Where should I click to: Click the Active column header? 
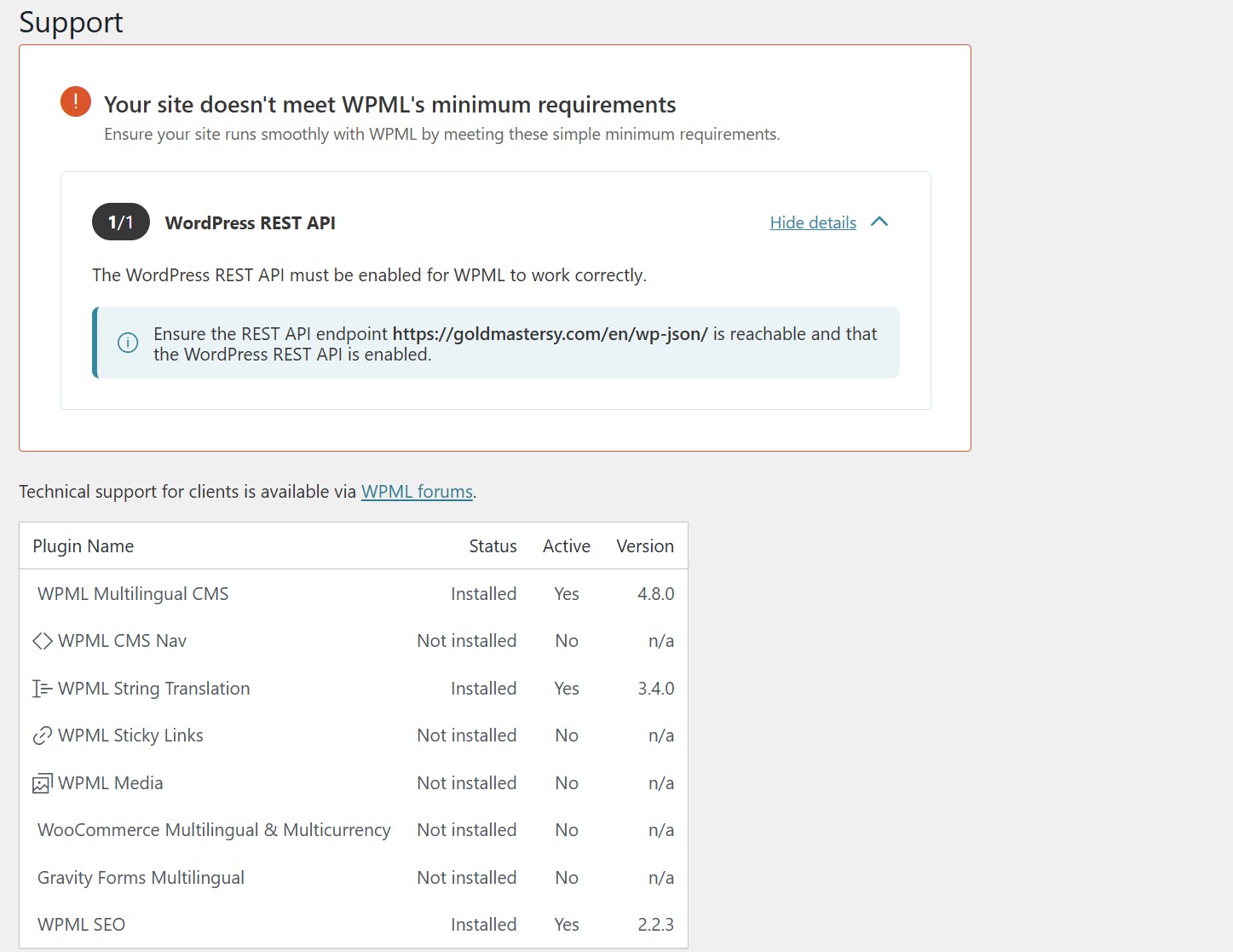coord(567,546)
